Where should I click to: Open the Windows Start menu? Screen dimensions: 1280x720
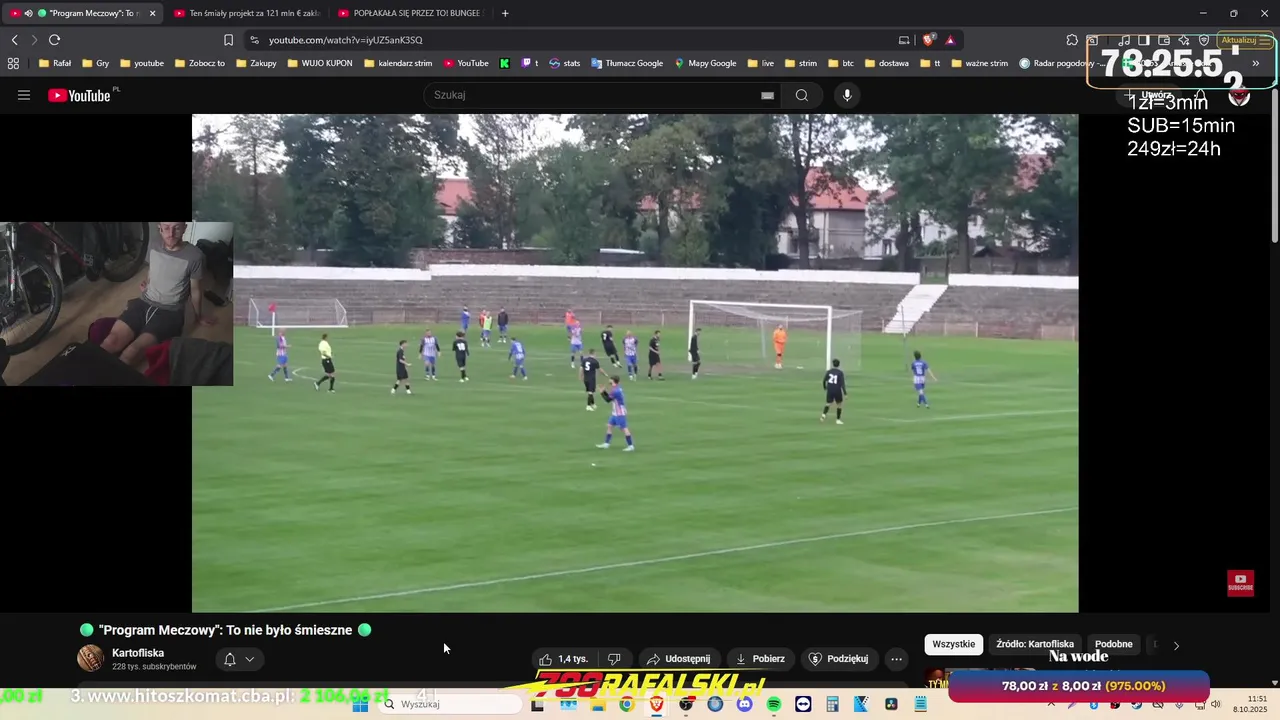(x=360, y=704)
